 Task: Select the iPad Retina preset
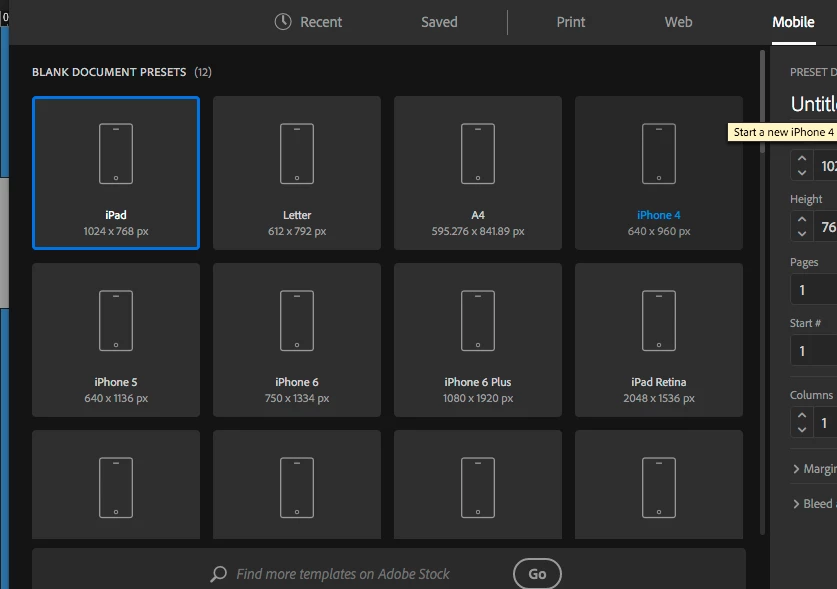(659, 340)
